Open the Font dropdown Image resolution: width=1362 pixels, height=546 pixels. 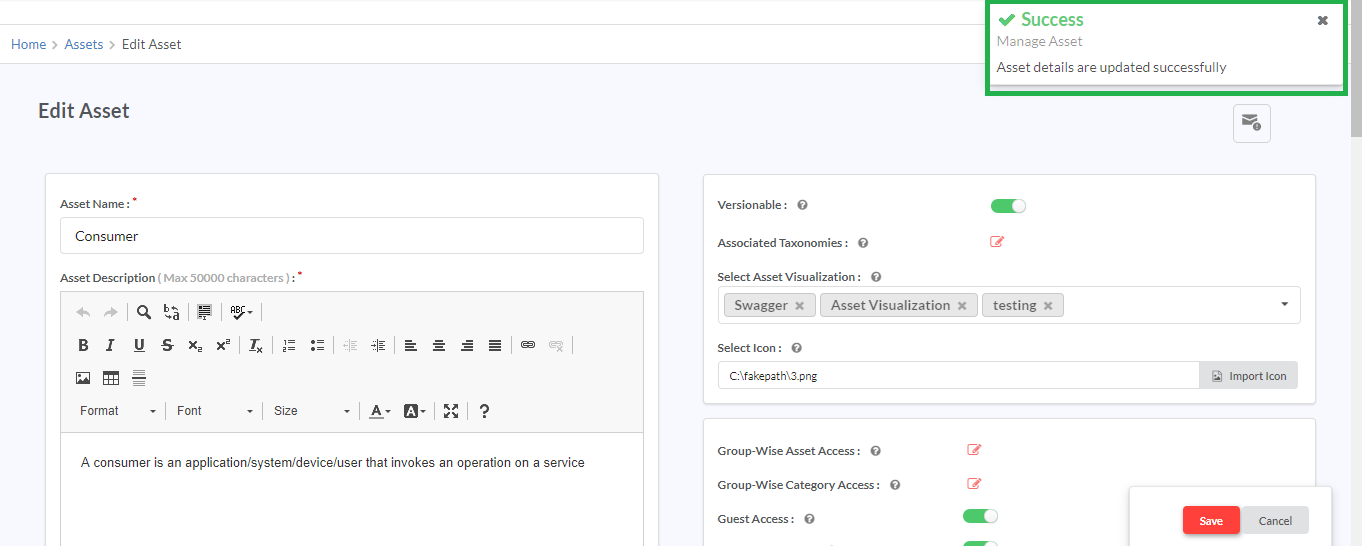tap(215, 411)
